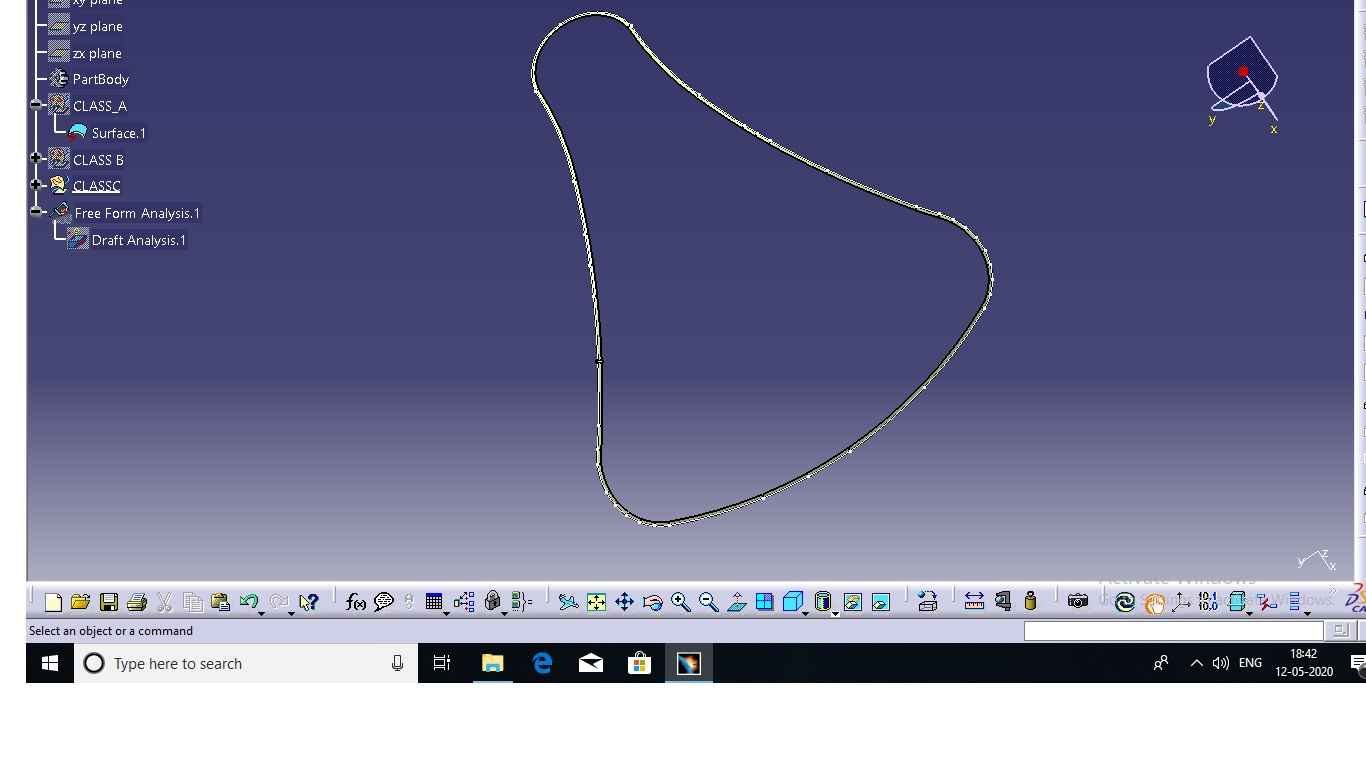Image resolution: width=1366 pixels, height=768 pixels.
Task: Select the Fit All In view icon
Action: pyautogui.click(x=596, y=602)
